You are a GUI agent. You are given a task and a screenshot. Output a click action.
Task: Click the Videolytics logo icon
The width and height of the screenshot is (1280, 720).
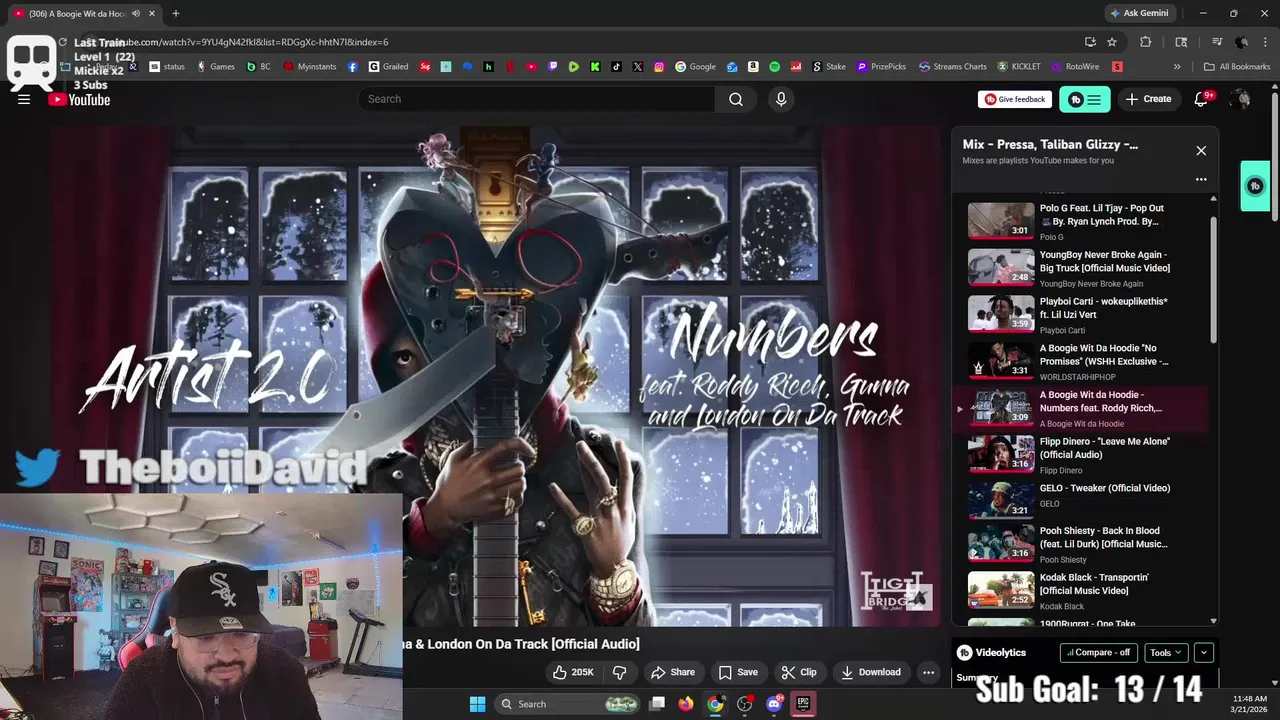coord(964,652)
